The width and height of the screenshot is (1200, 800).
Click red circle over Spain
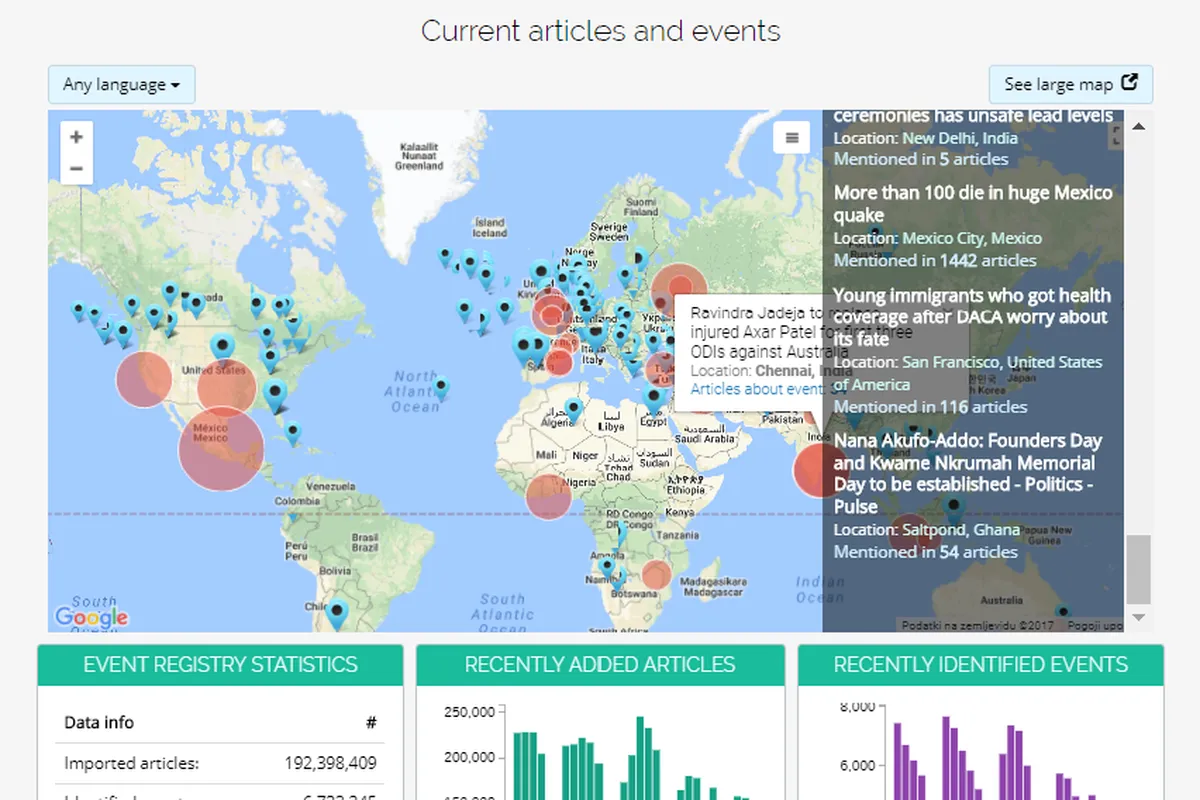click(x=561, y=362)
